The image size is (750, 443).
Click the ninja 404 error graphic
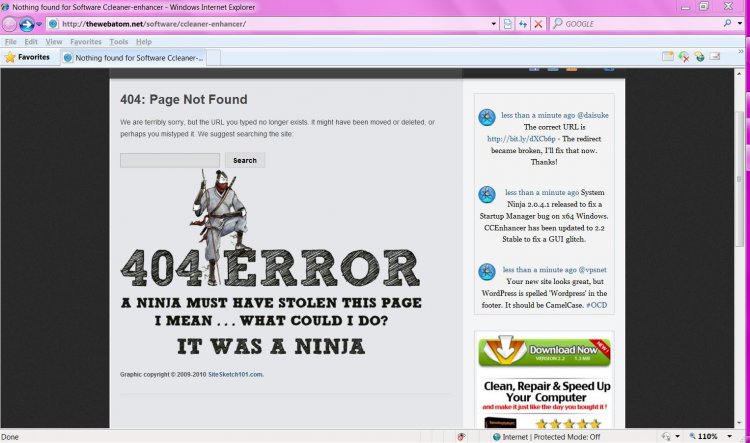coord(271,263)
